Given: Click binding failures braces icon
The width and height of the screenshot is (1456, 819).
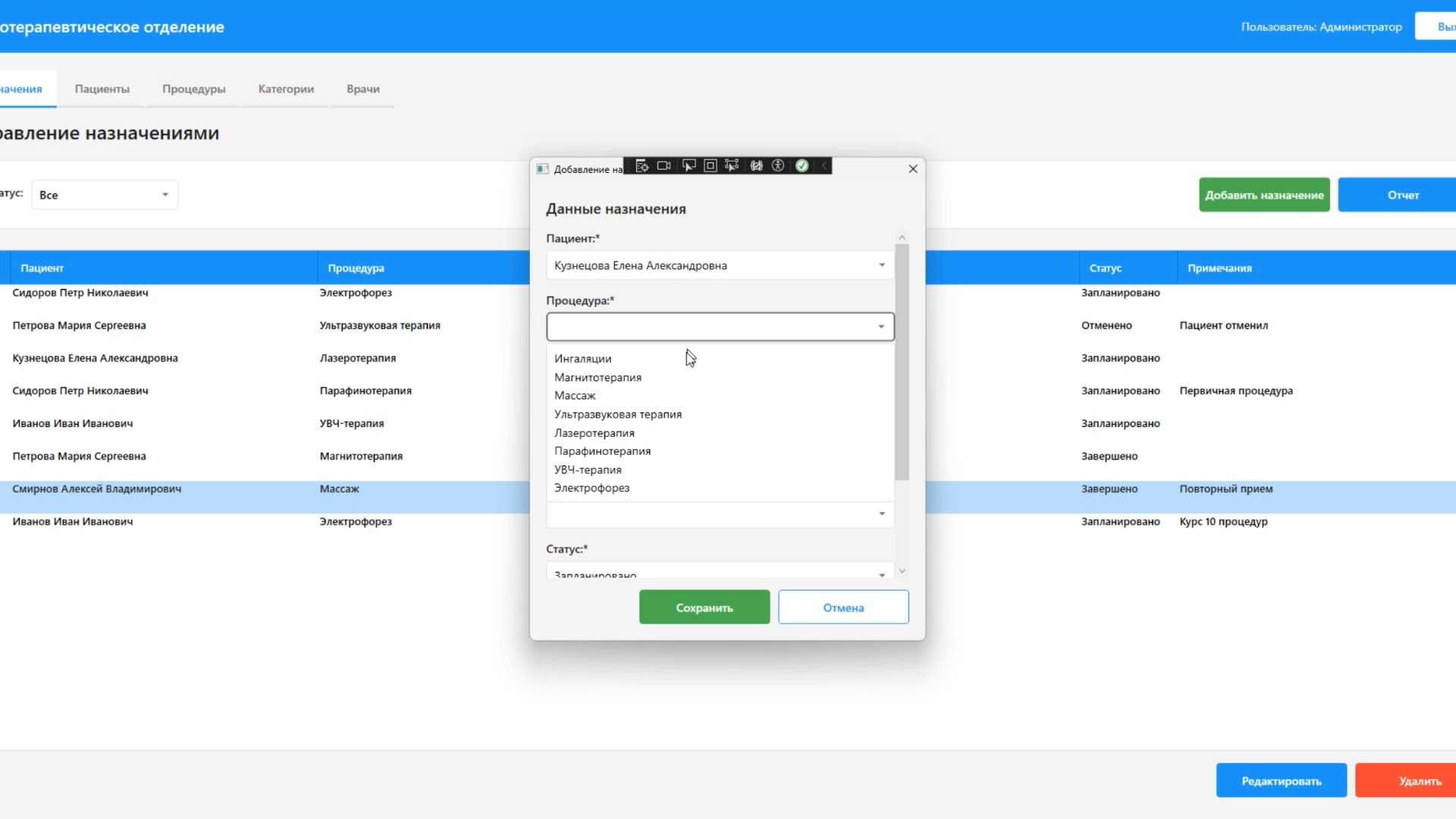Looking at the screenshot, I should click(756, 166).
